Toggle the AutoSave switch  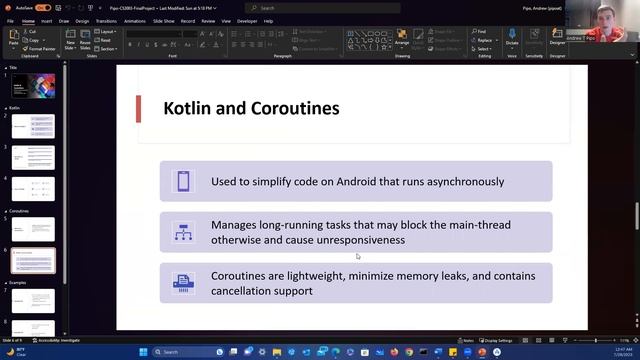(x=43, y=8)
